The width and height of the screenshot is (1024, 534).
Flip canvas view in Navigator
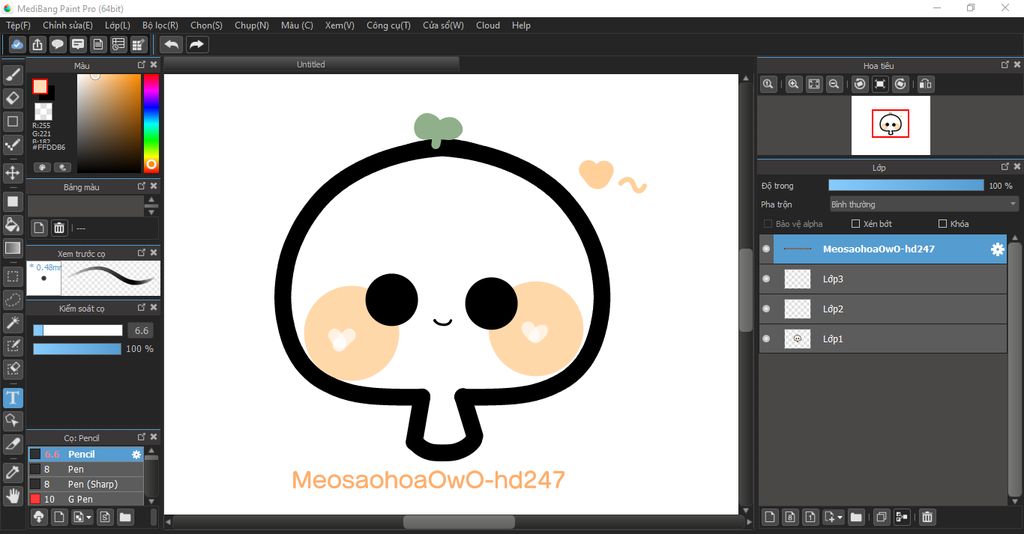(x=925, y=84)
